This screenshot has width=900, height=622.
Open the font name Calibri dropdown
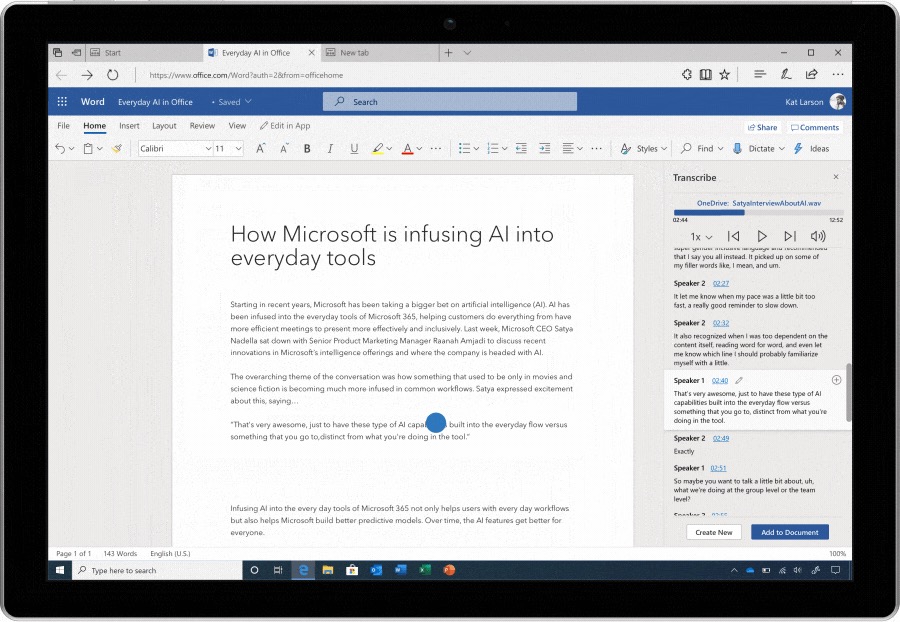point(175,149)
